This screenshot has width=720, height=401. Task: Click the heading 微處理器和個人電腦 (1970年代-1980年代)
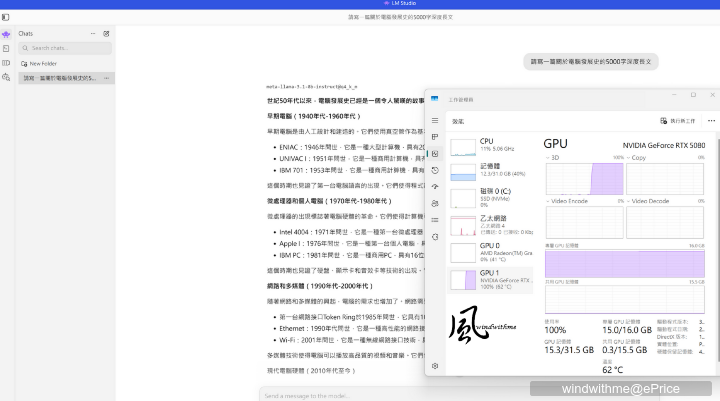329,201
